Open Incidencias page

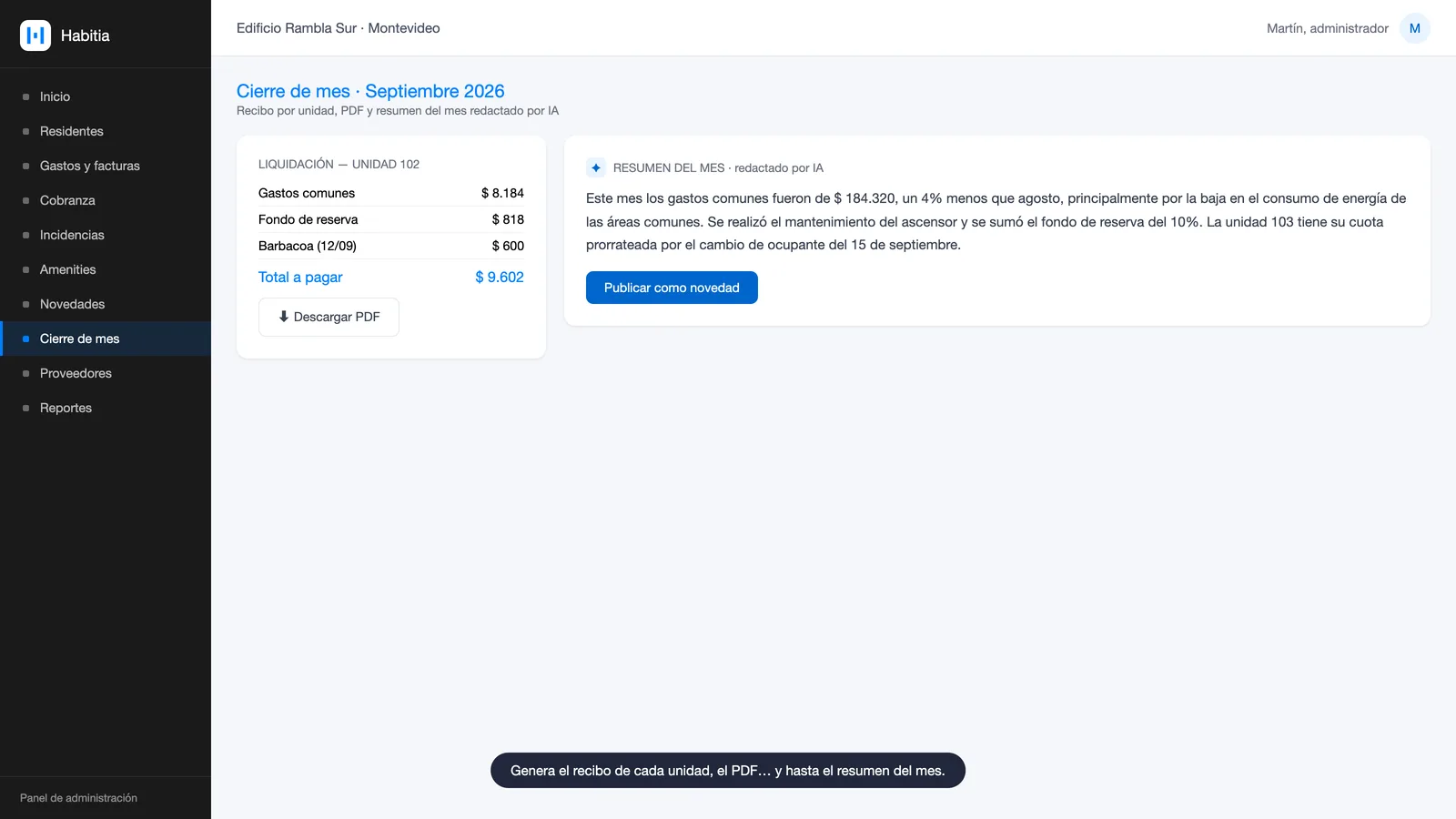[x=106, y=235]
